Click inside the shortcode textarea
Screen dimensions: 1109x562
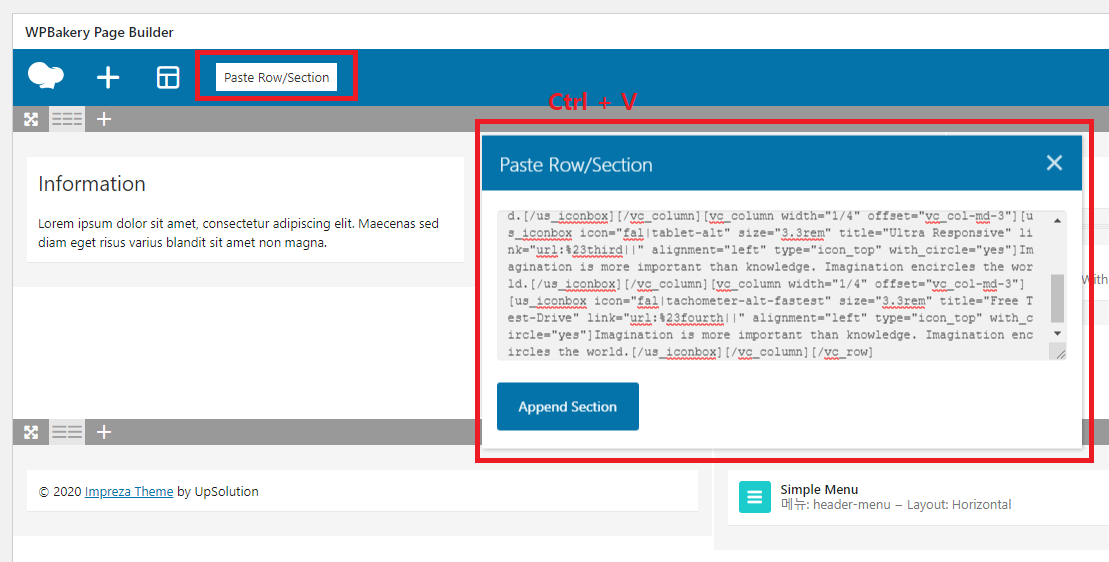[774, 284]
